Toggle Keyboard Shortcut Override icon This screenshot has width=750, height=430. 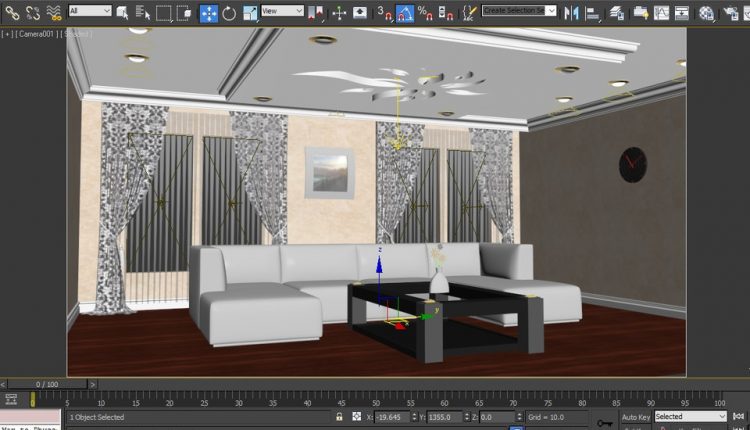tap(360, 13)
